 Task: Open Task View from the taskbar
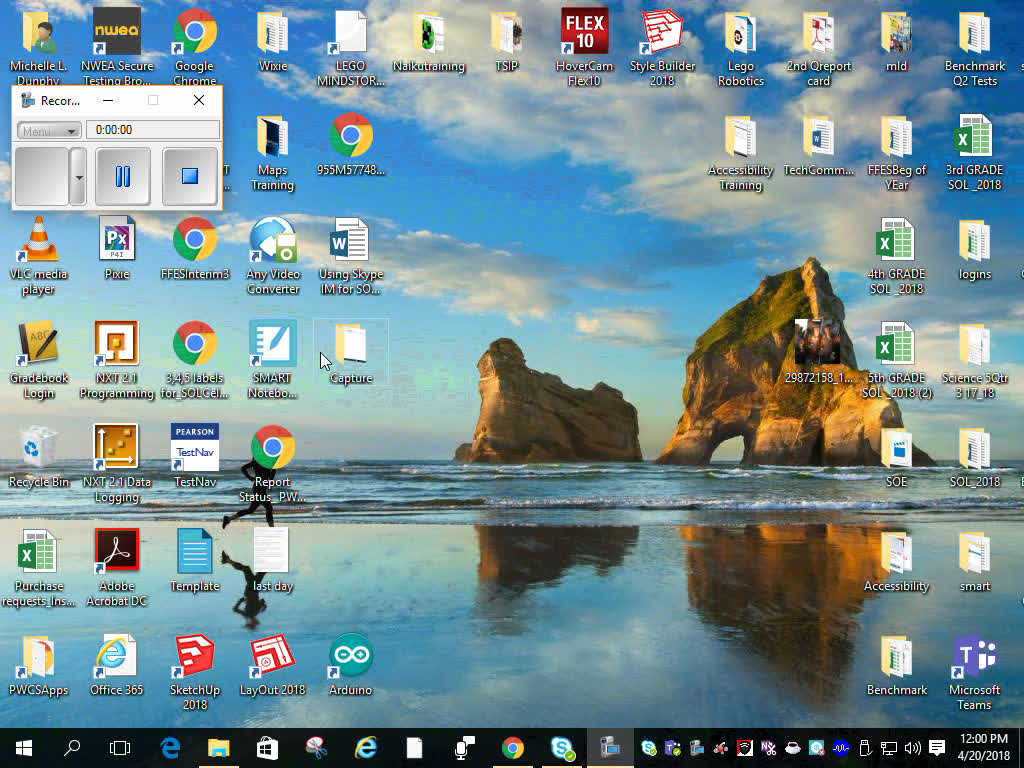[120, 747]
